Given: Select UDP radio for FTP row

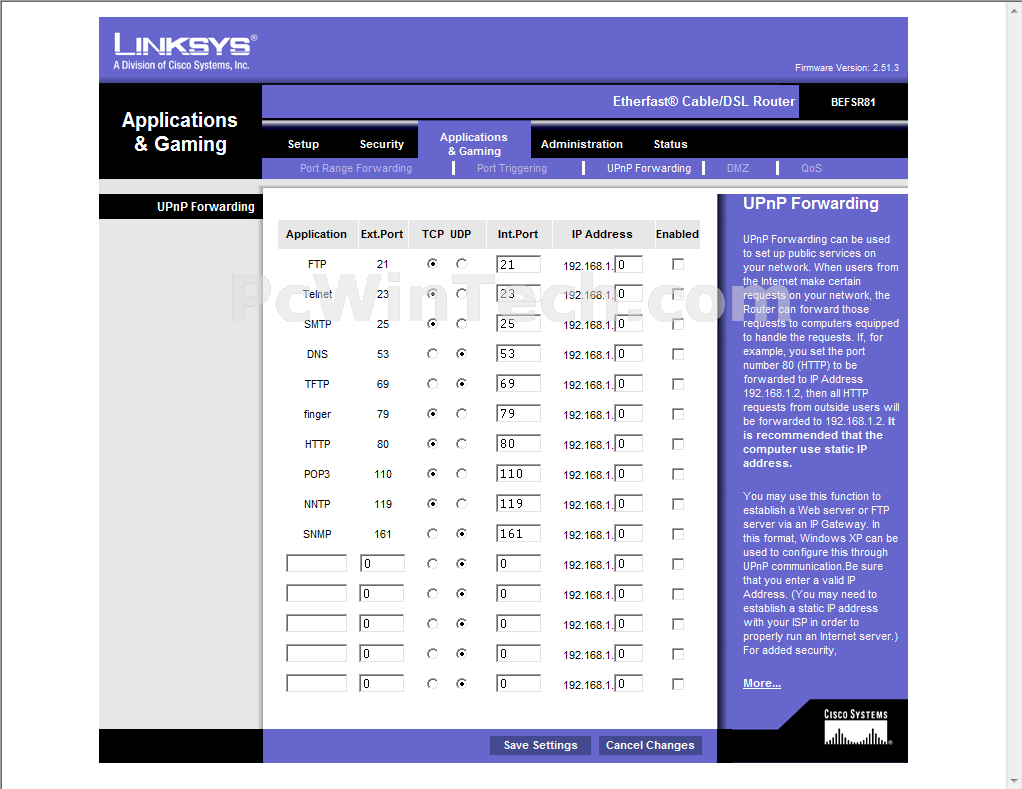Looking at the screenshot, I should coord(461,264).
